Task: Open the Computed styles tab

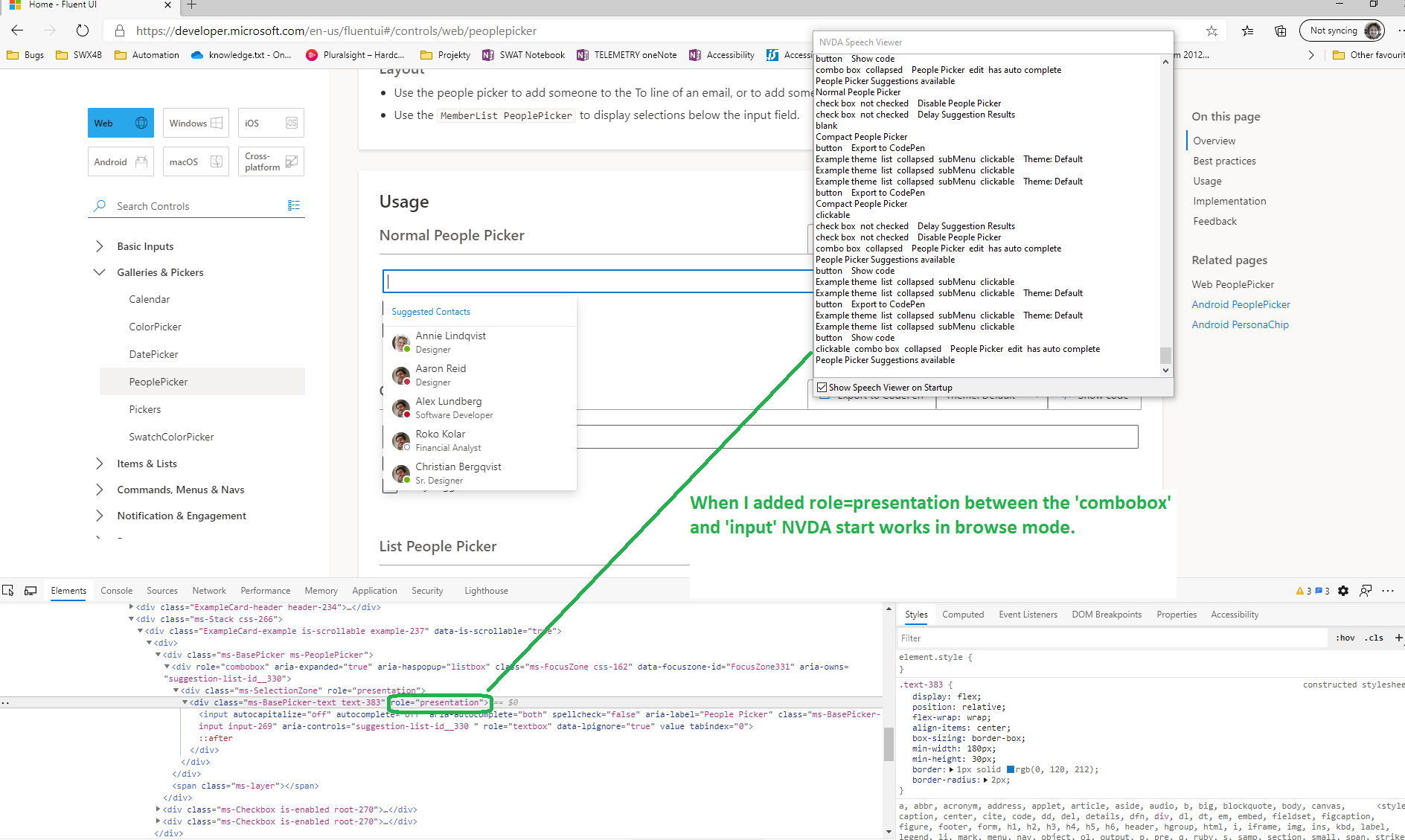Action: tap(963, 614)
